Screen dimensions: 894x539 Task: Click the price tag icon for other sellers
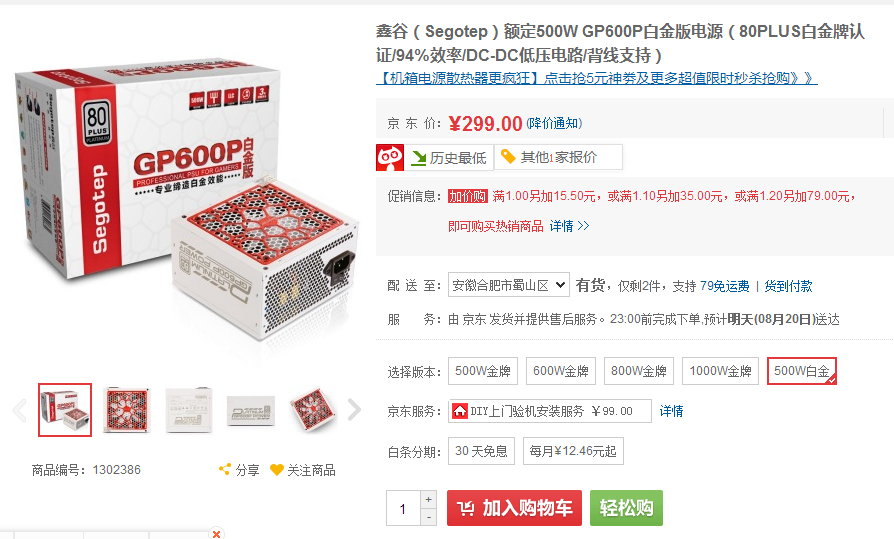click(x=507, y=157)
